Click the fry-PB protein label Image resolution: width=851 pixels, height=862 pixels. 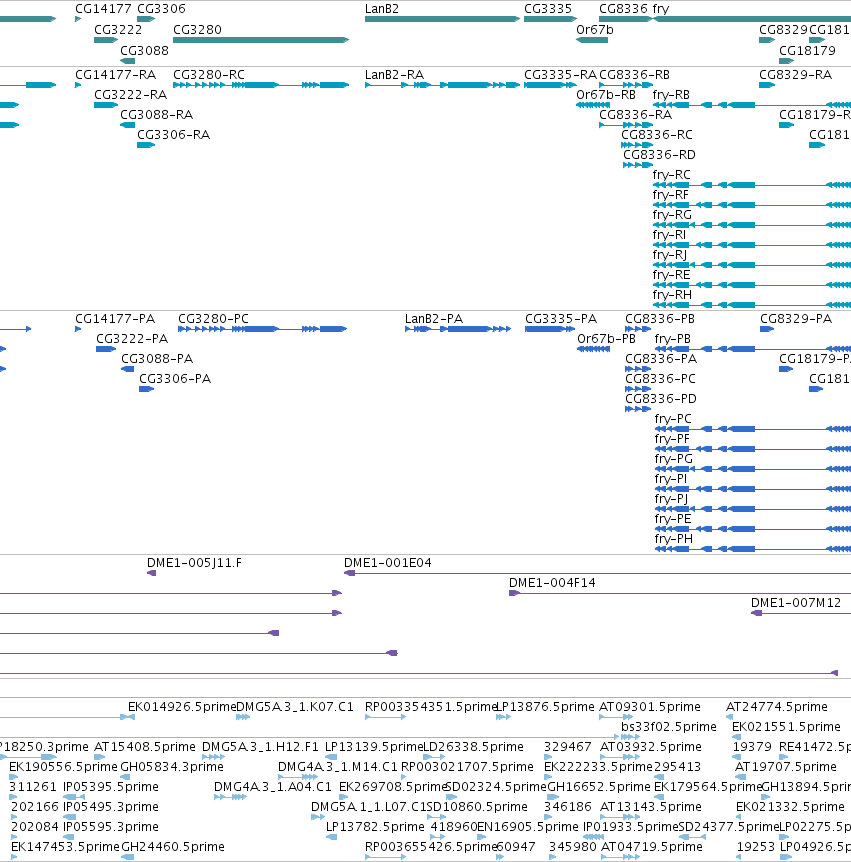tap(672, 339)
